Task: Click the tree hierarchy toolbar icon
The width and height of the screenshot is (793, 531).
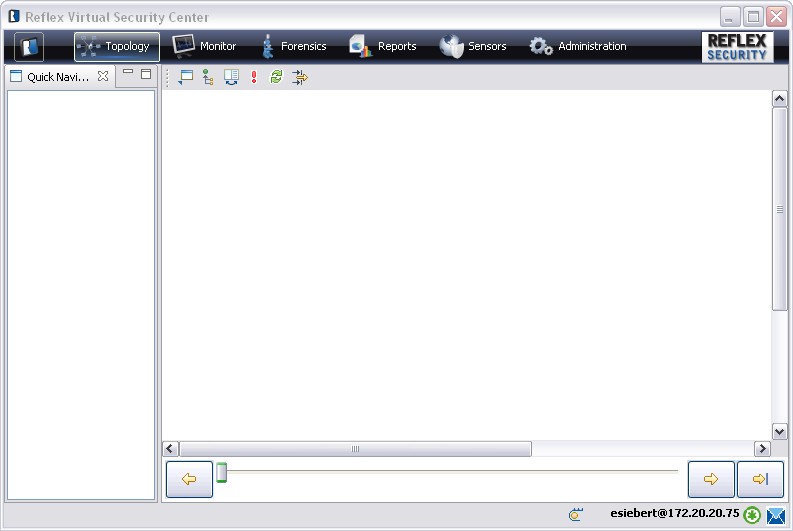Action: point(208,77)
